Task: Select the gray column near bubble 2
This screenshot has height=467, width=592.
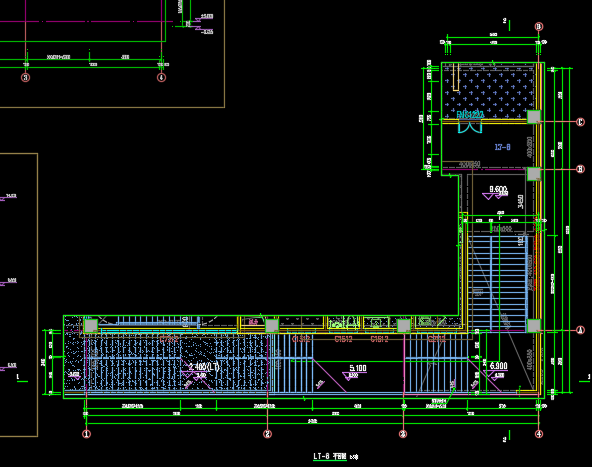Action: pyautogui.click(x=272, y=325)
